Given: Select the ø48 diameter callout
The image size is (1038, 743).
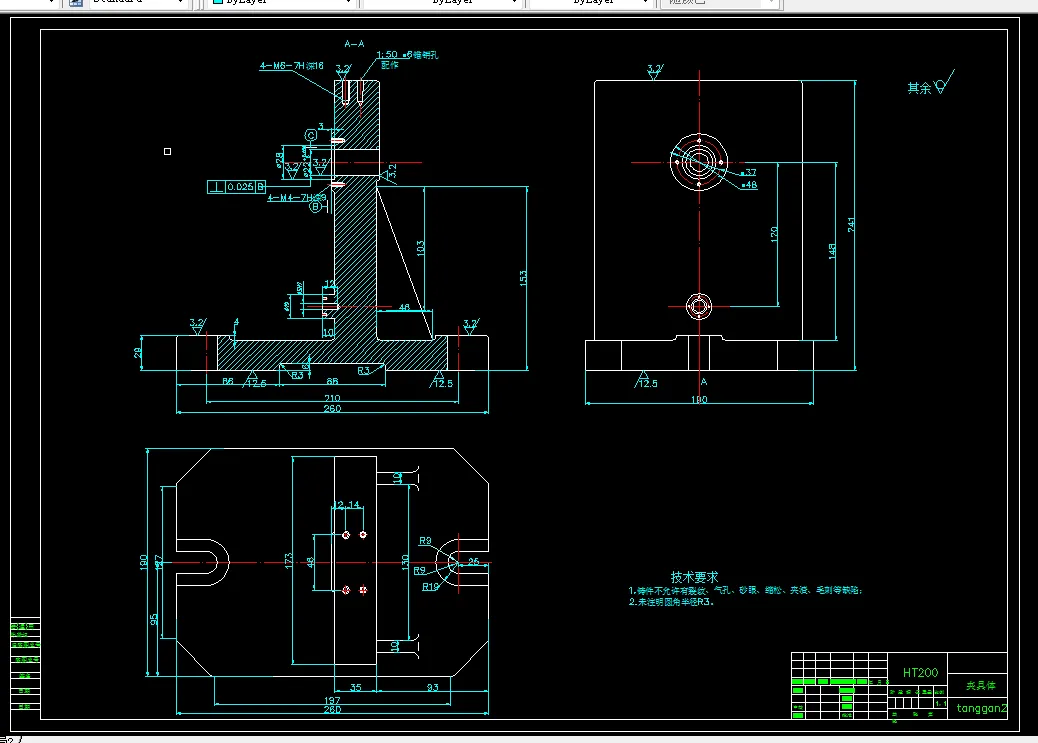Looking at the screenshot, I should 749,185.
